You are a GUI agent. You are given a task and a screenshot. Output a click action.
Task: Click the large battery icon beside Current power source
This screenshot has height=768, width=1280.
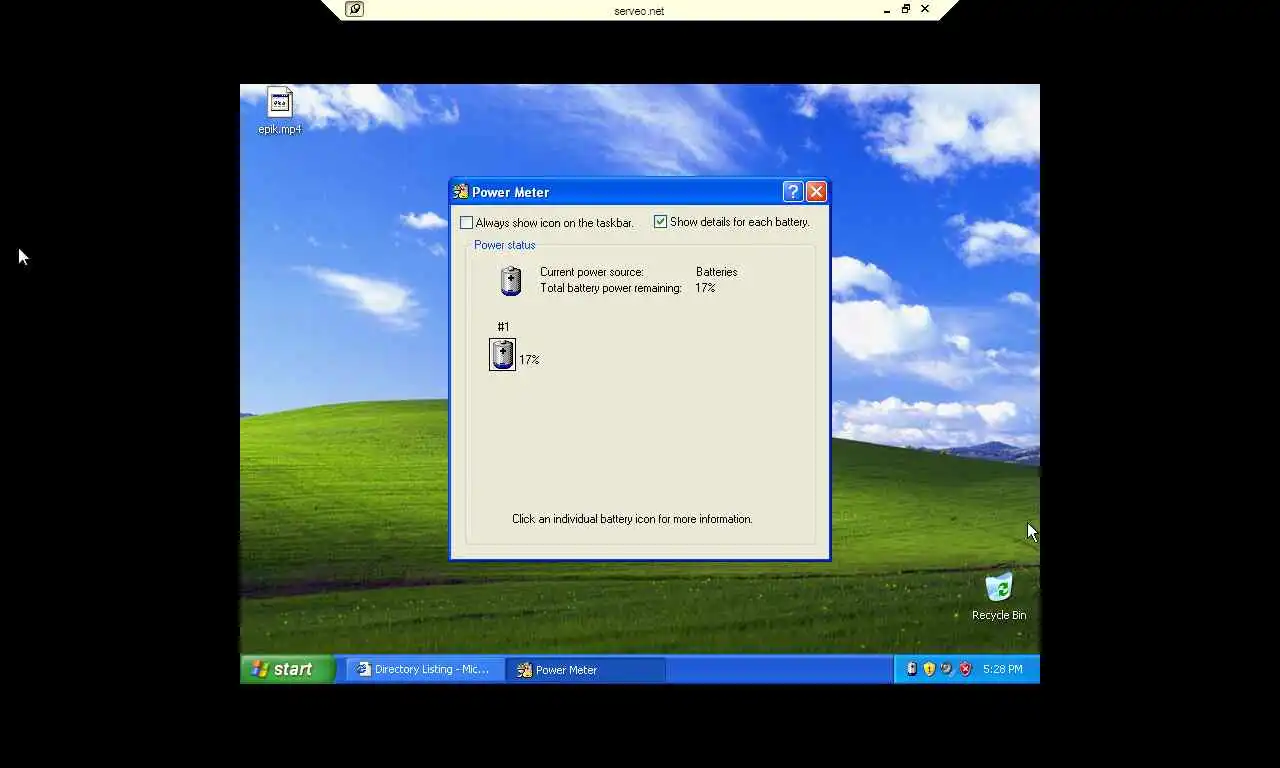click(x=511, y=281)
